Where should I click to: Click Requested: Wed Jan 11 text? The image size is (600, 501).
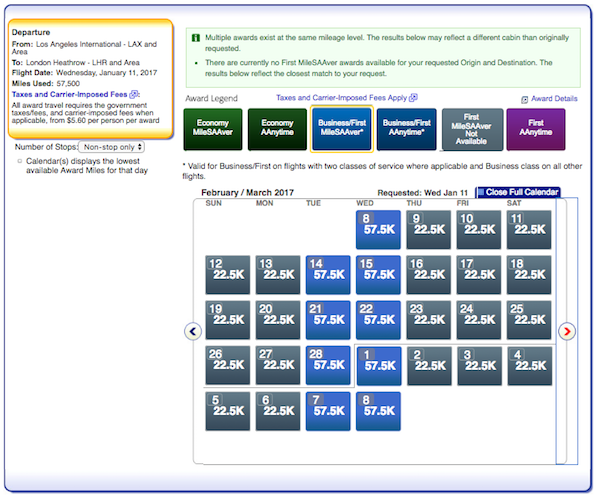click(x=422, y=193)
